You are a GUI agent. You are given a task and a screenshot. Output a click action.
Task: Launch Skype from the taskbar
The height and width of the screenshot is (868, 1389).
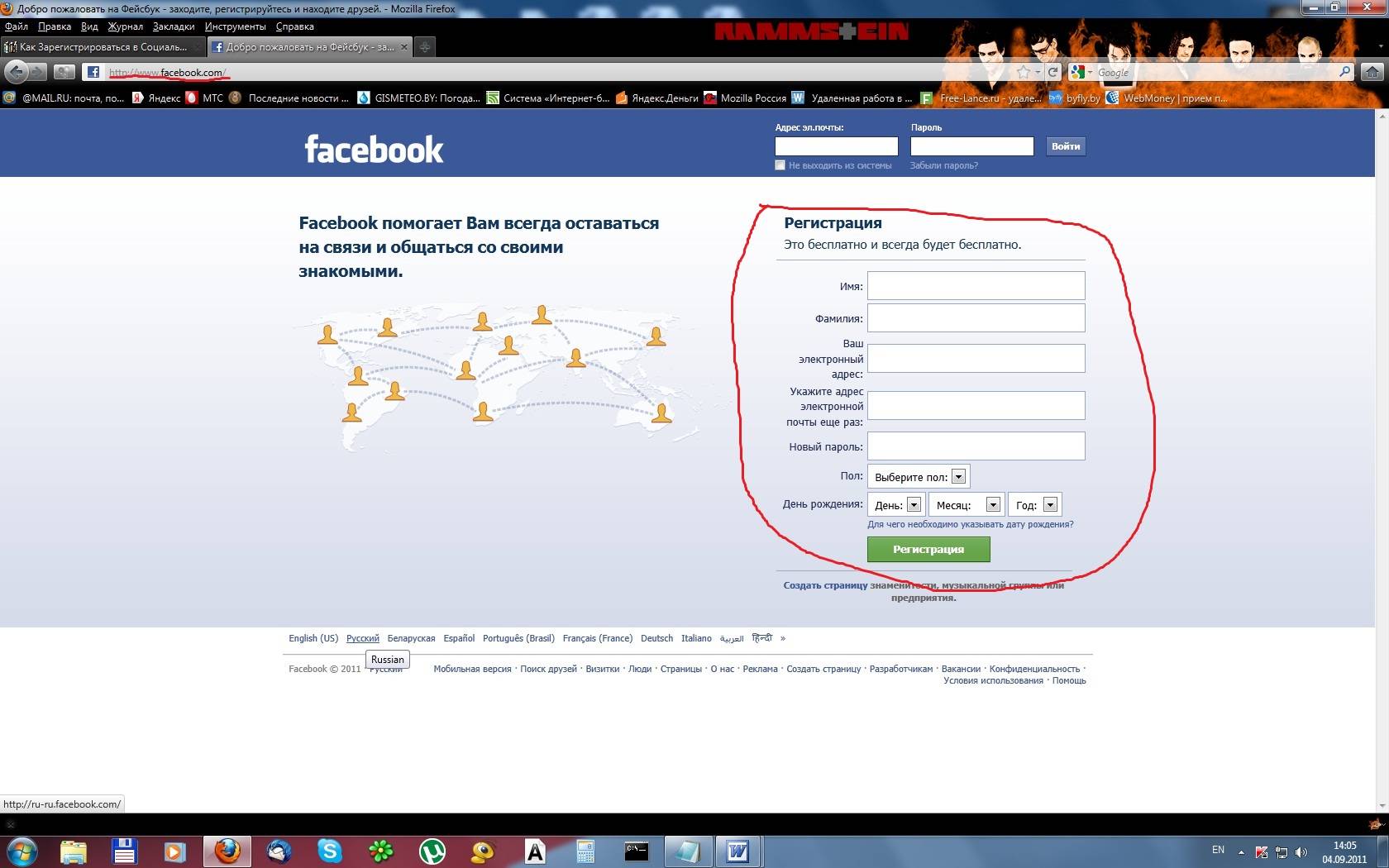329,851
